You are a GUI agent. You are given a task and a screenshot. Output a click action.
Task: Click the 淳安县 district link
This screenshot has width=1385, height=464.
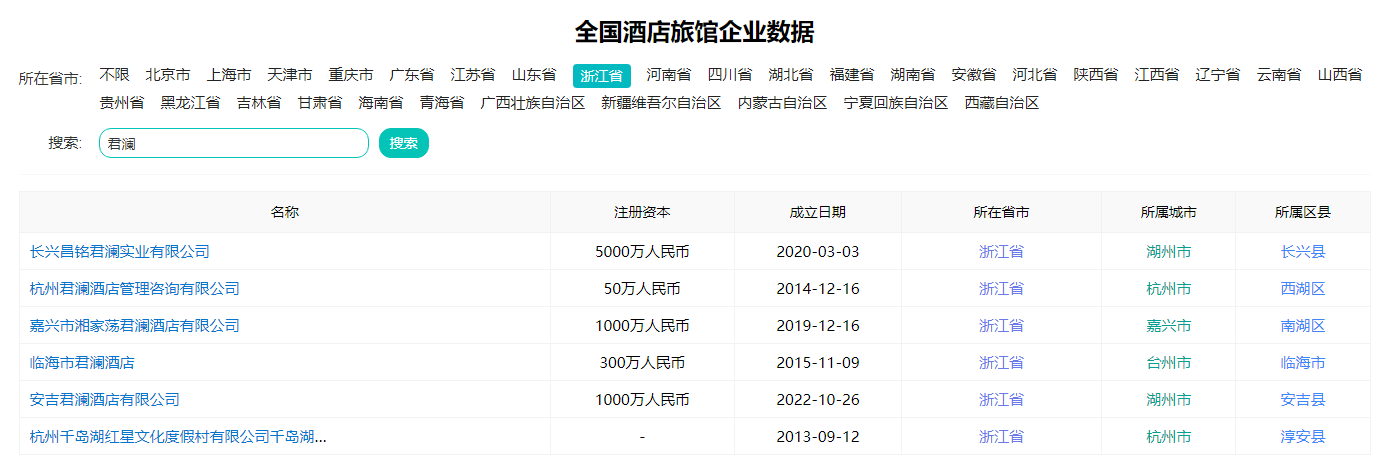click(1303, 436)
